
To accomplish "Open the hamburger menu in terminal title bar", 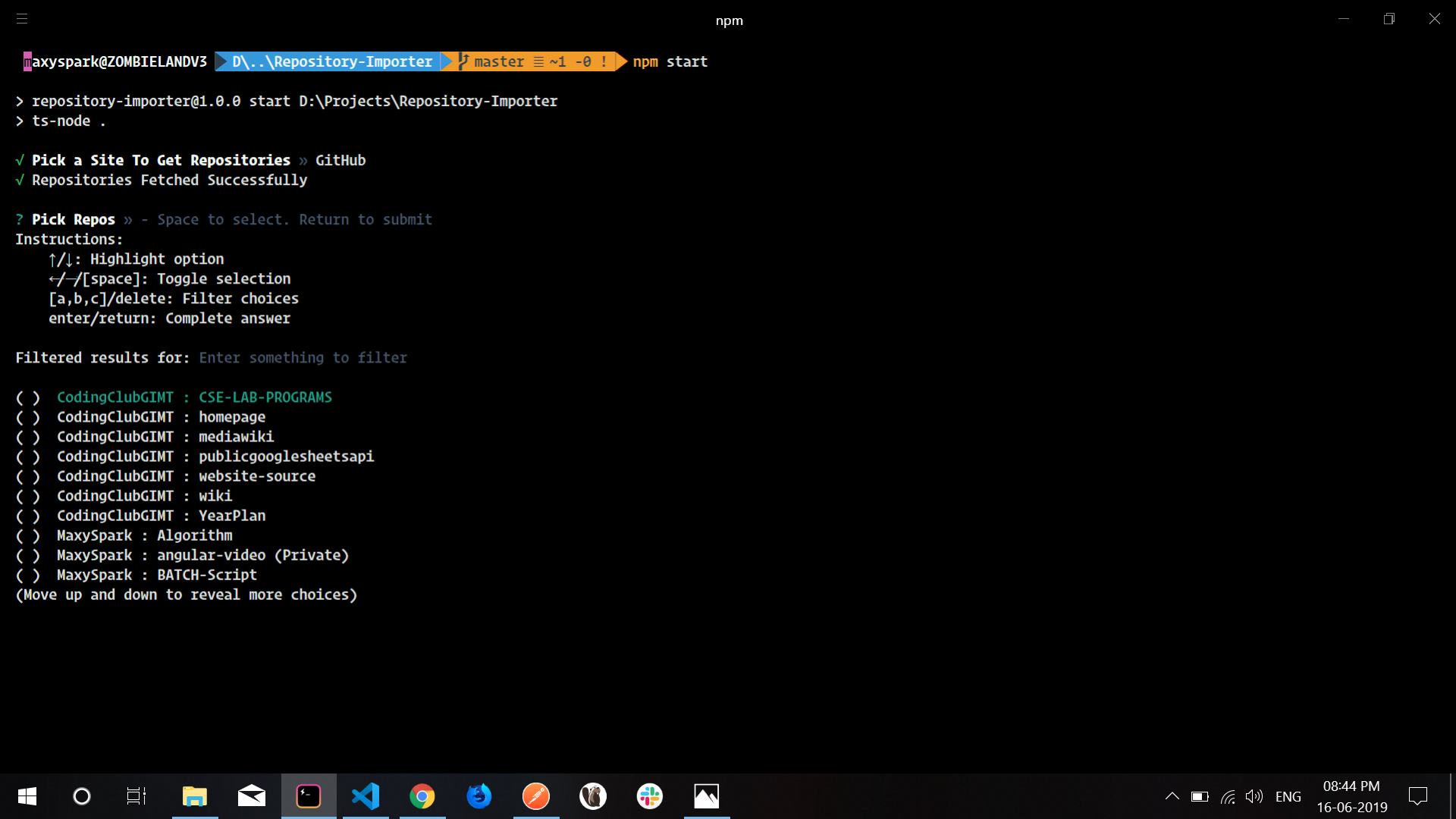I will [22, 19].
